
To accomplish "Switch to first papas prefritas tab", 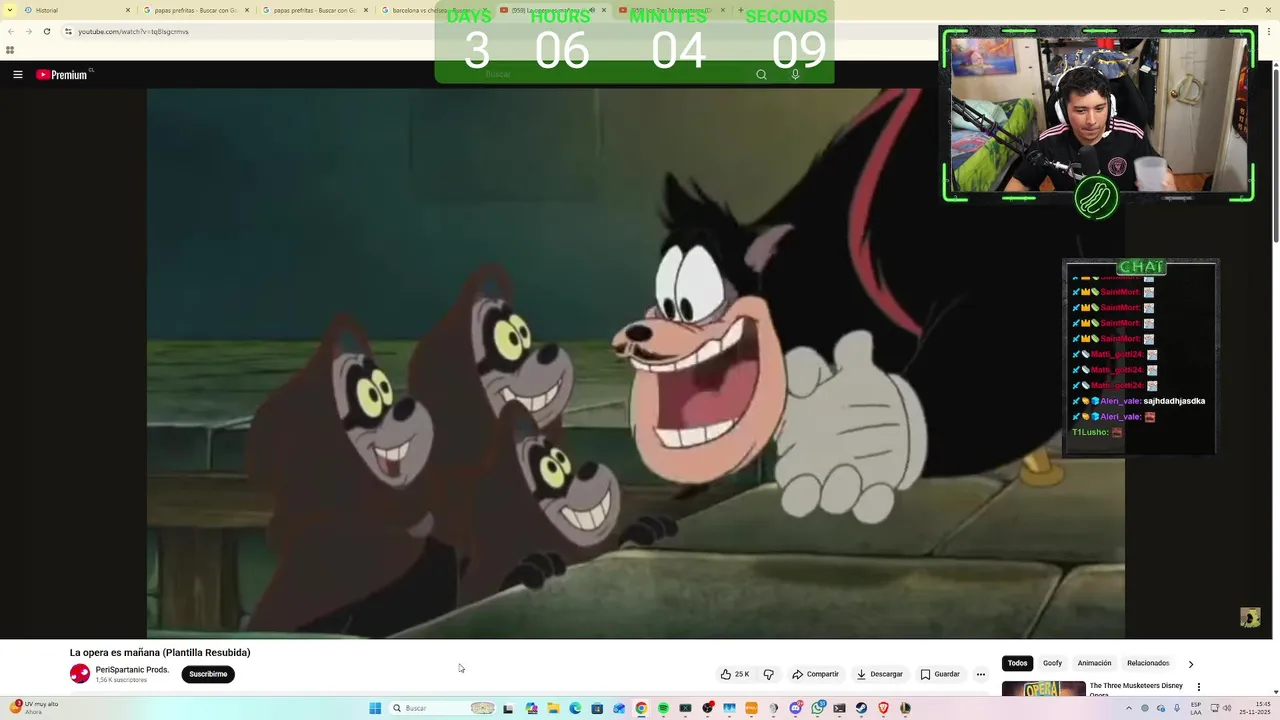I will tap(196, 10).
